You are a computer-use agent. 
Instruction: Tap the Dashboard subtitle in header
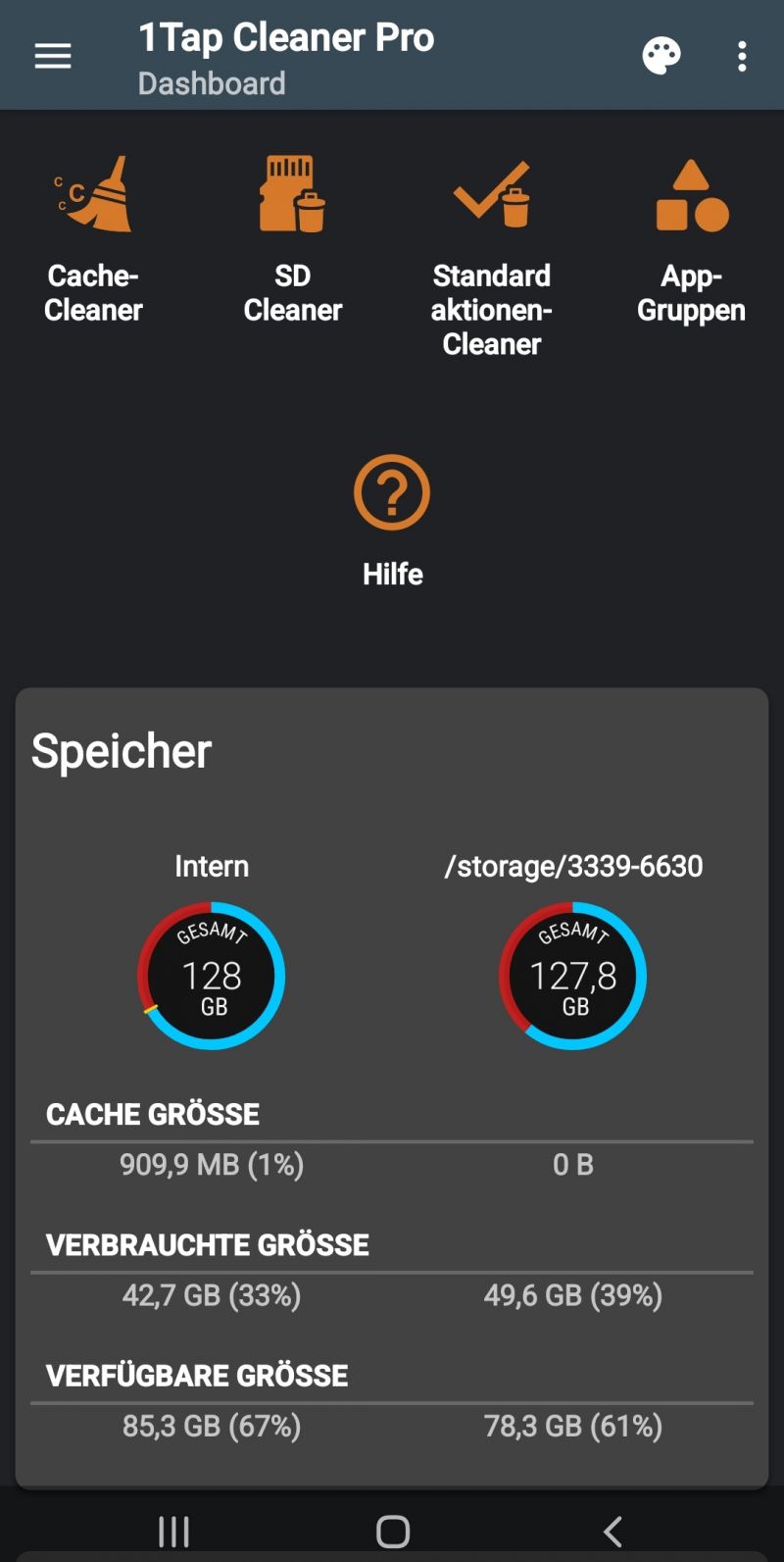(x=212, y=83)
